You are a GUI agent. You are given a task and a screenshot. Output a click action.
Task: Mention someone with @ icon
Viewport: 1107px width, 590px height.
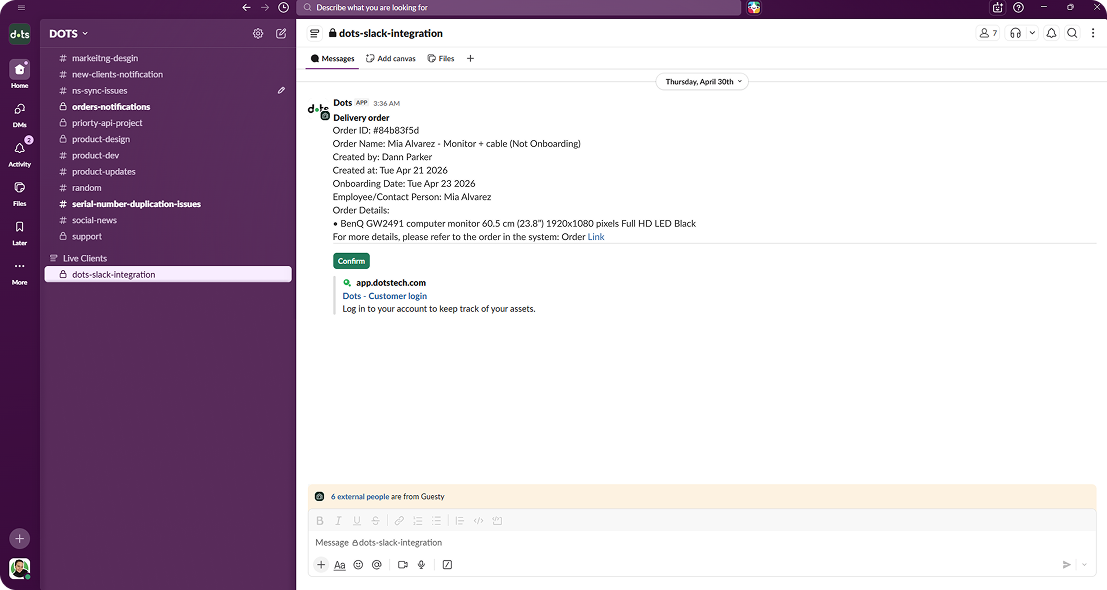click(x=376, y=565)
